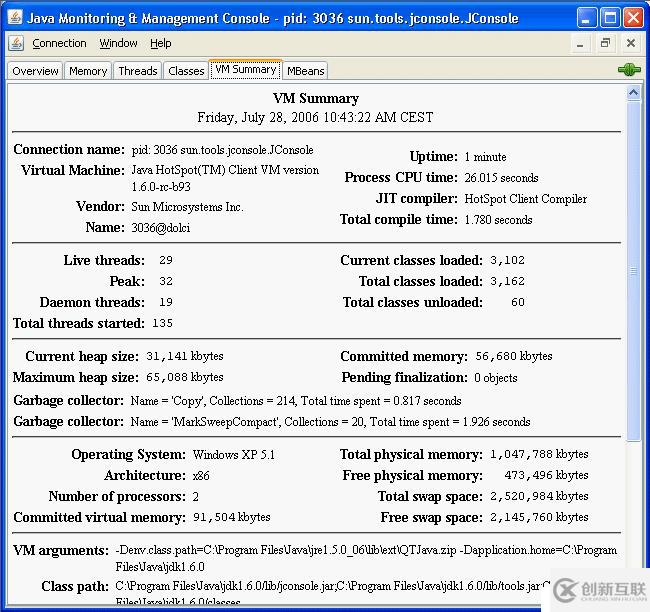Click the committed virtual memory '91,504 kbytes'
650x612 pixels.
[x=232, y=517]
